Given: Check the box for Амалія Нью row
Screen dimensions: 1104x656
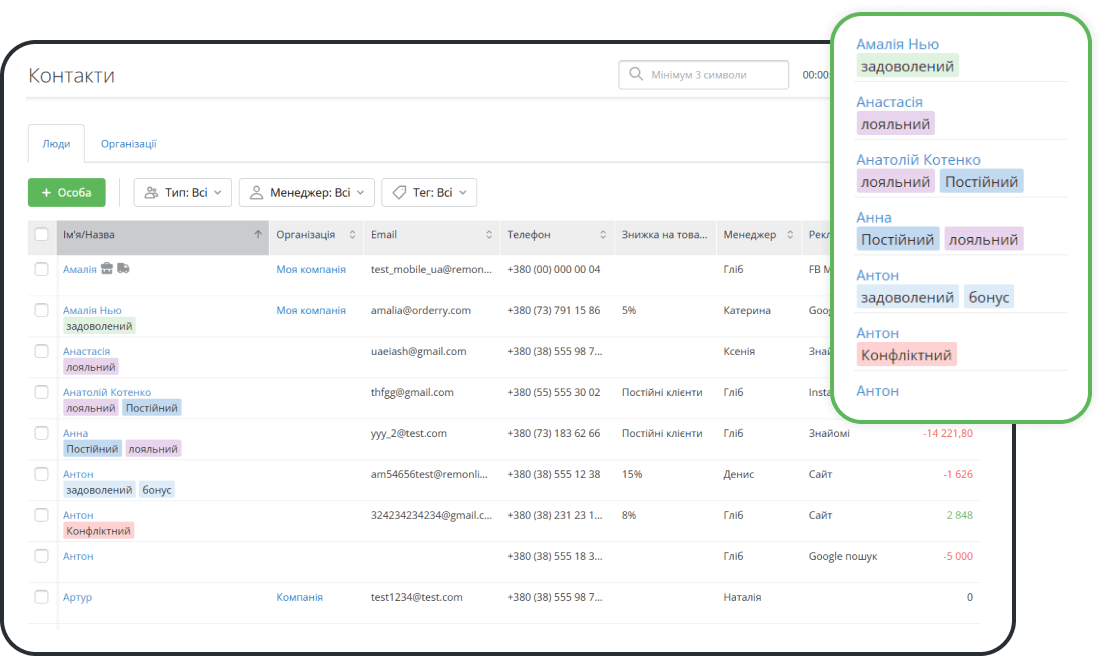Looking at the screenshot, I should pyautogui.click(x=41, y=310).
